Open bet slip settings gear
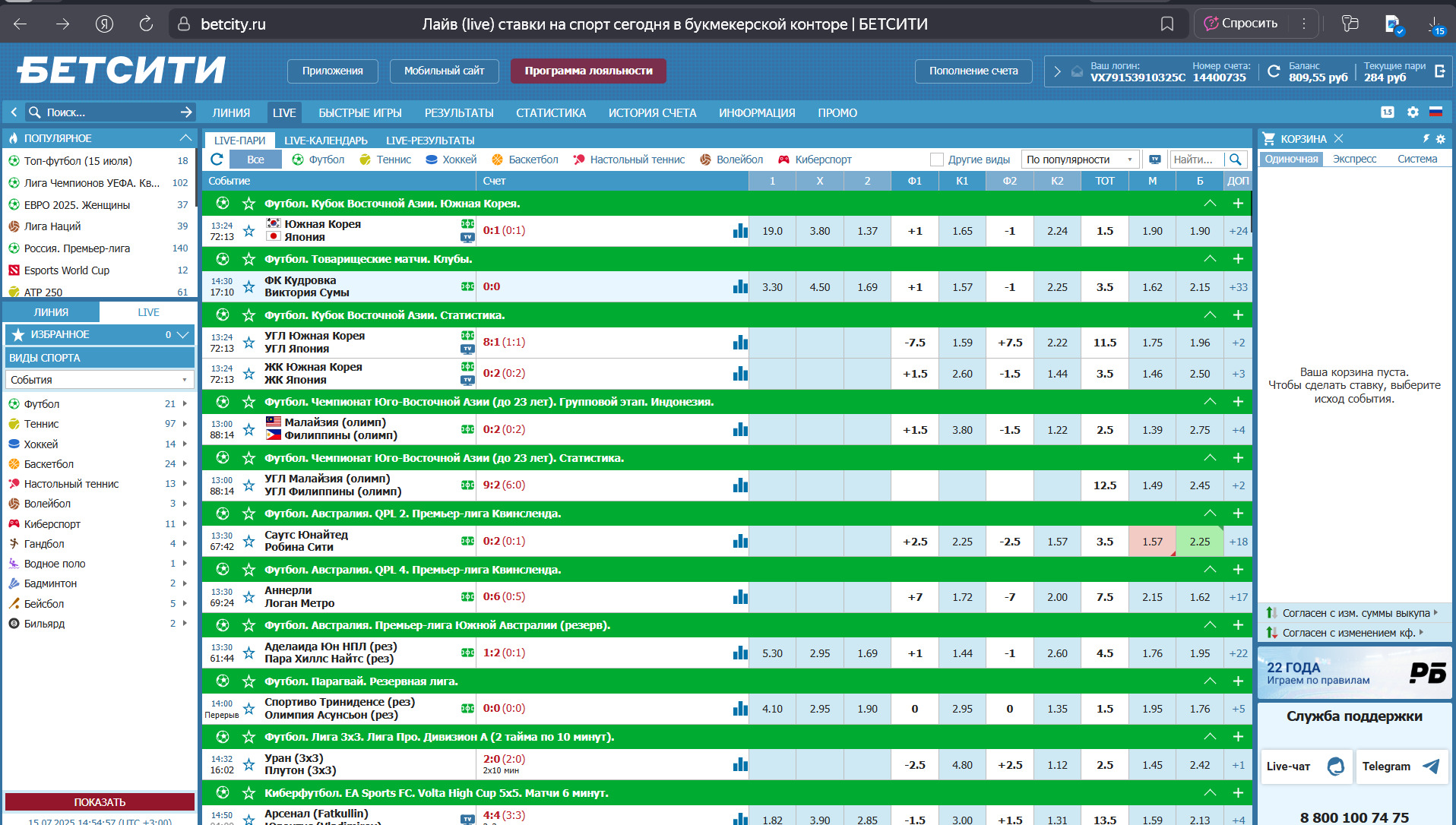Screen dimensions: 1456x825 coord(1440,139)
